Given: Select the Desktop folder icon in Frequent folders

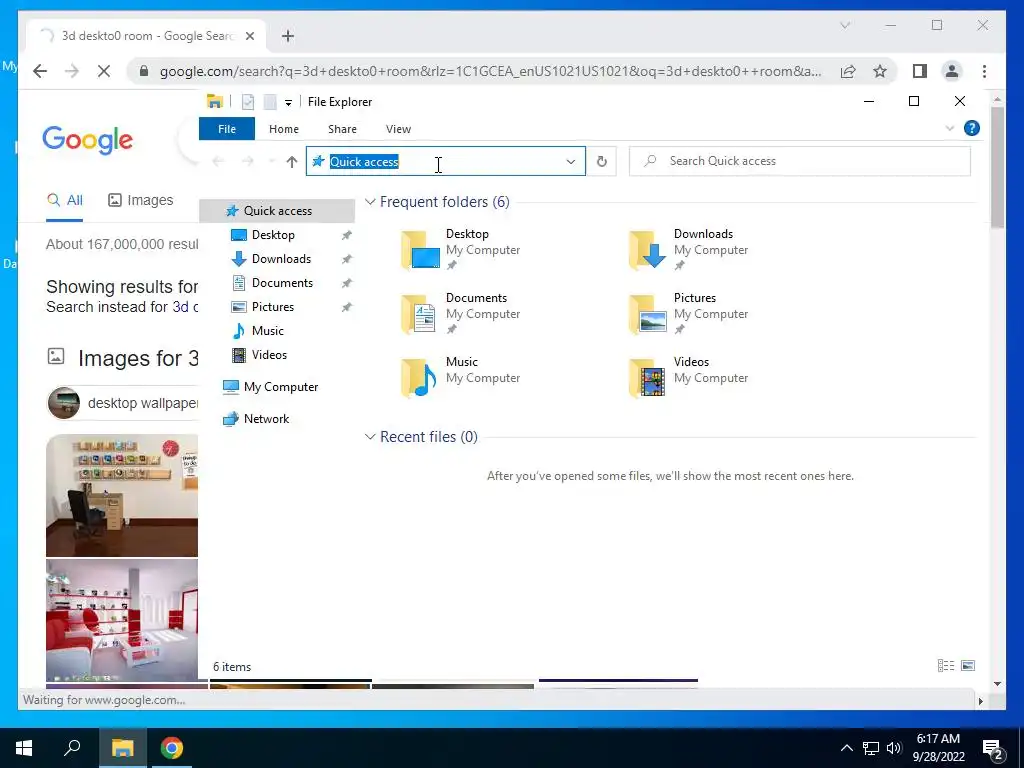Looking at the screenshot, I should (420, 249).
